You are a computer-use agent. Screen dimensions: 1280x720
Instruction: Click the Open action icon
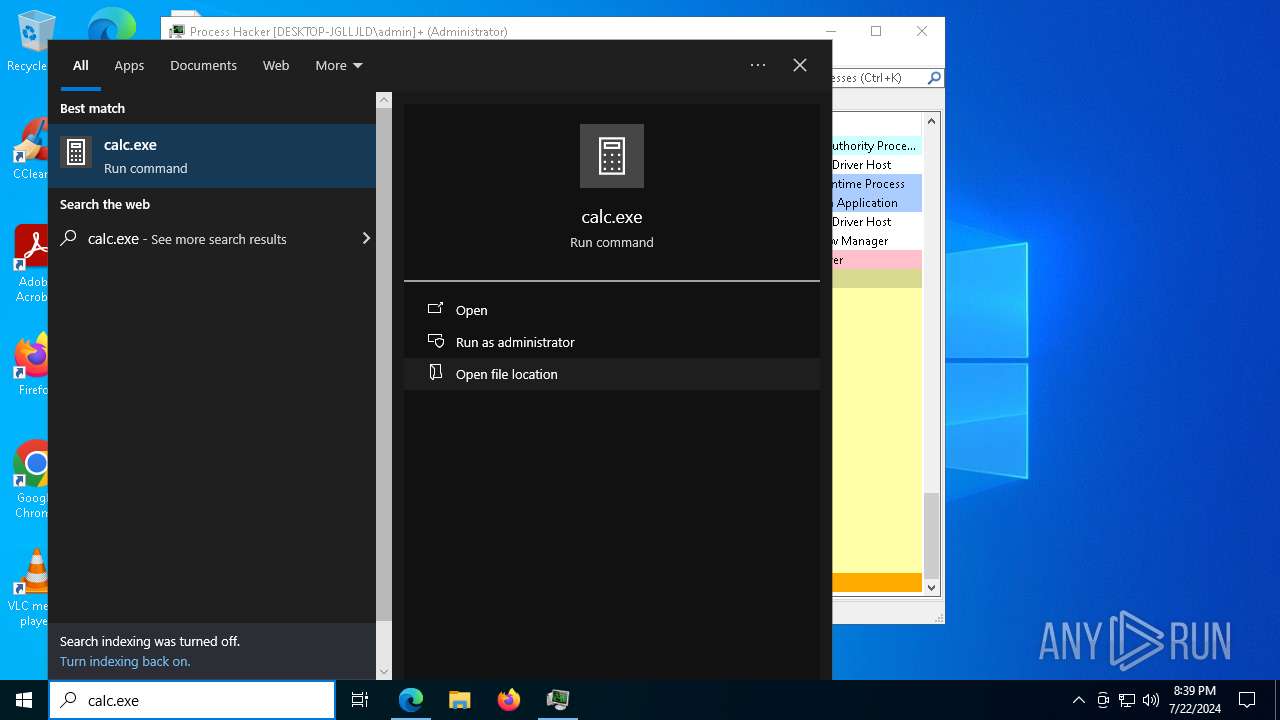point(435,309)
